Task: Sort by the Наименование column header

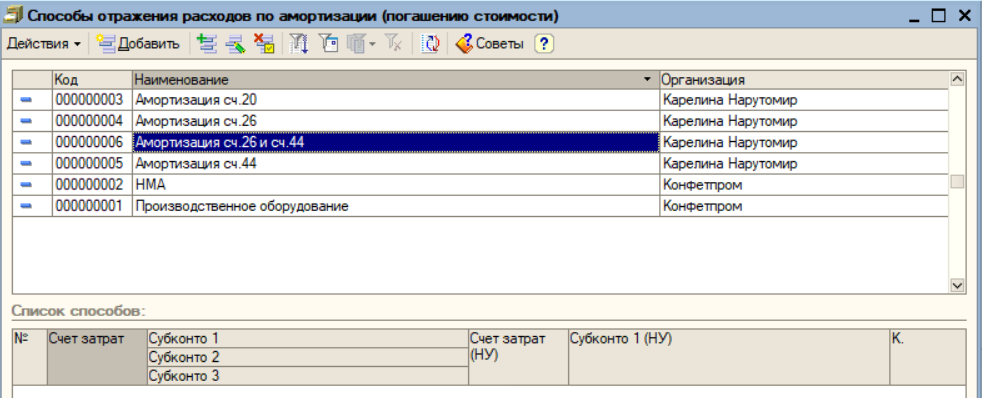Action: [x=396, y=80]
